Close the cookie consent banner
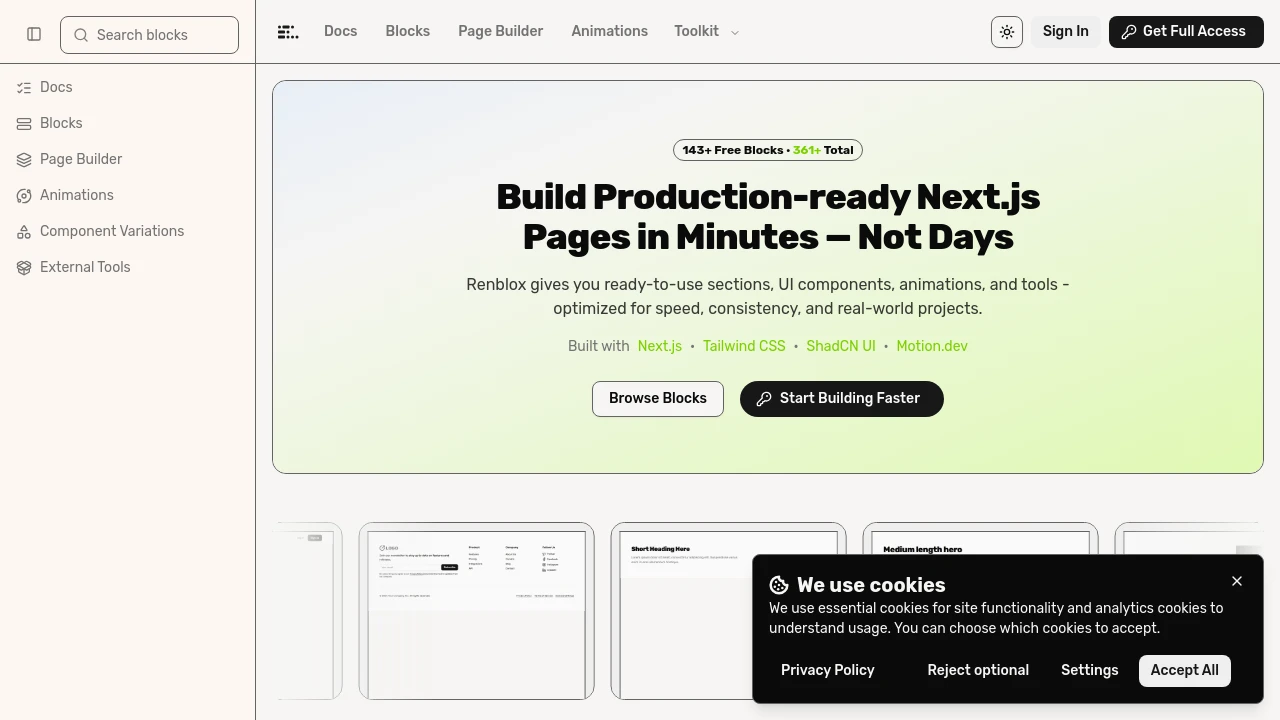The width and height of the screenshot is (1280, 720). tap(1237, 581)
